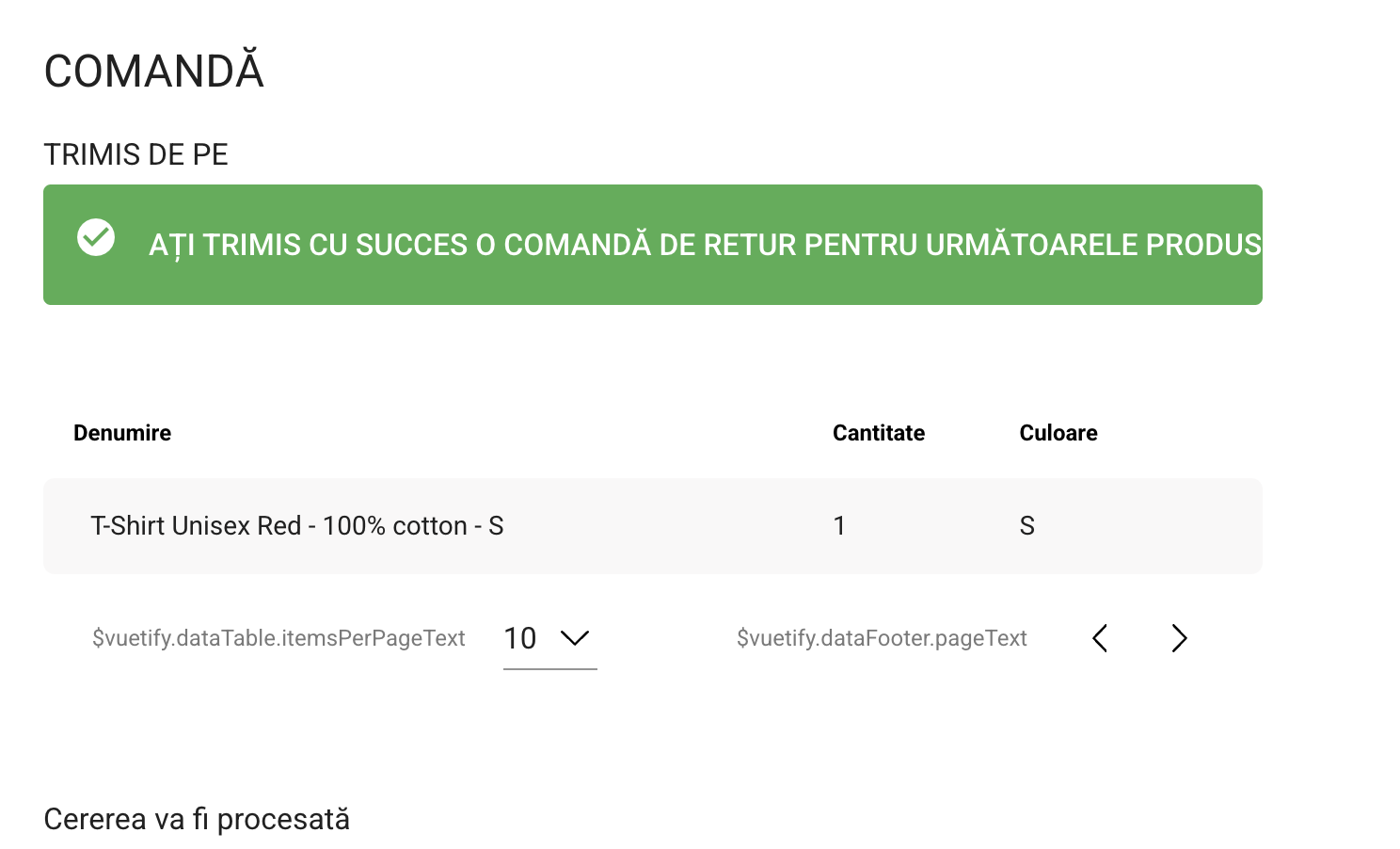Click the S value under Culoare
1400x849 pixels.
pos(1026,525)
